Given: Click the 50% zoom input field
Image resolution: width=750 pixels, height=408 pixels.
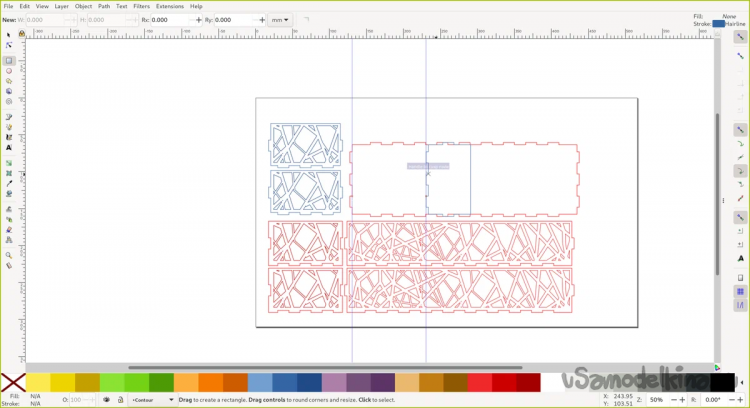Looking at the screenshot, I should click(x=657, y=399).
